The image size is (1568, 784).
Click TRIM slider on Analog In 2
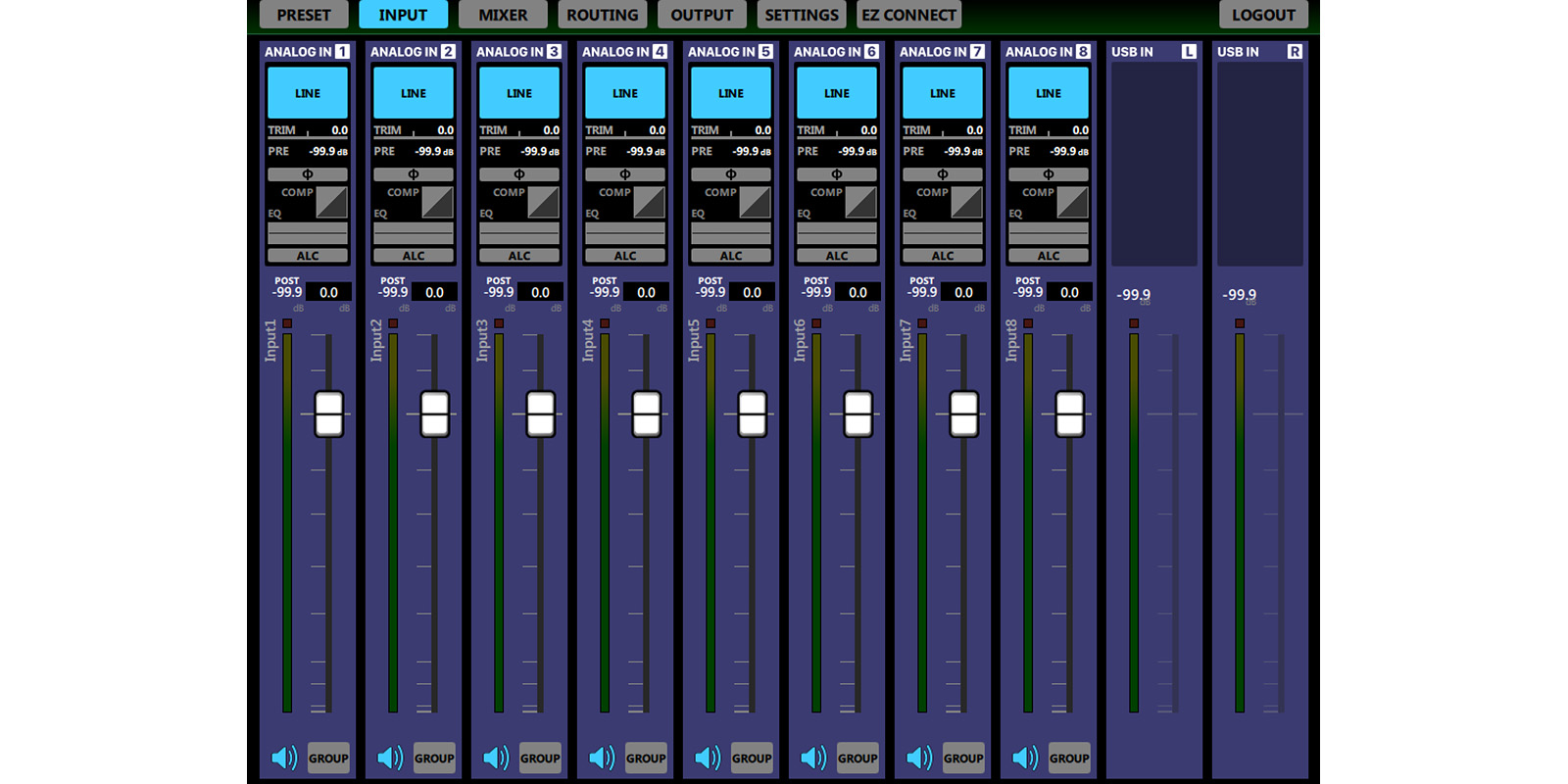[414, 130]
